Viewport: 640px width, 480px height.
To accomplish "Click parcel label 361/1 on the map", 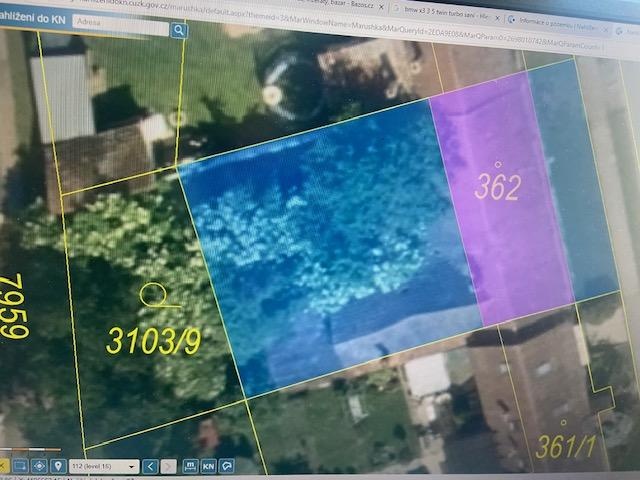I will (x=566, y=447).
